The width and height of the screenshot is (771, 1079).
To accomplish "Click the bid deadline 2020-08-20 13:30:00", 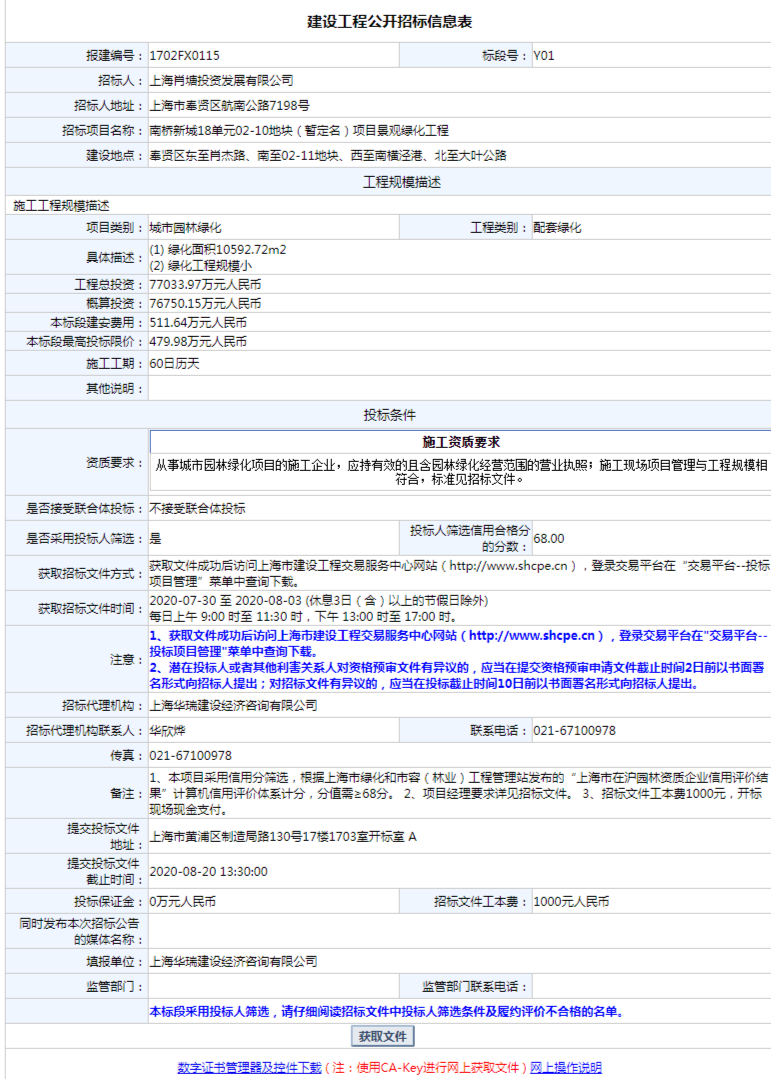I will (208, 872).
